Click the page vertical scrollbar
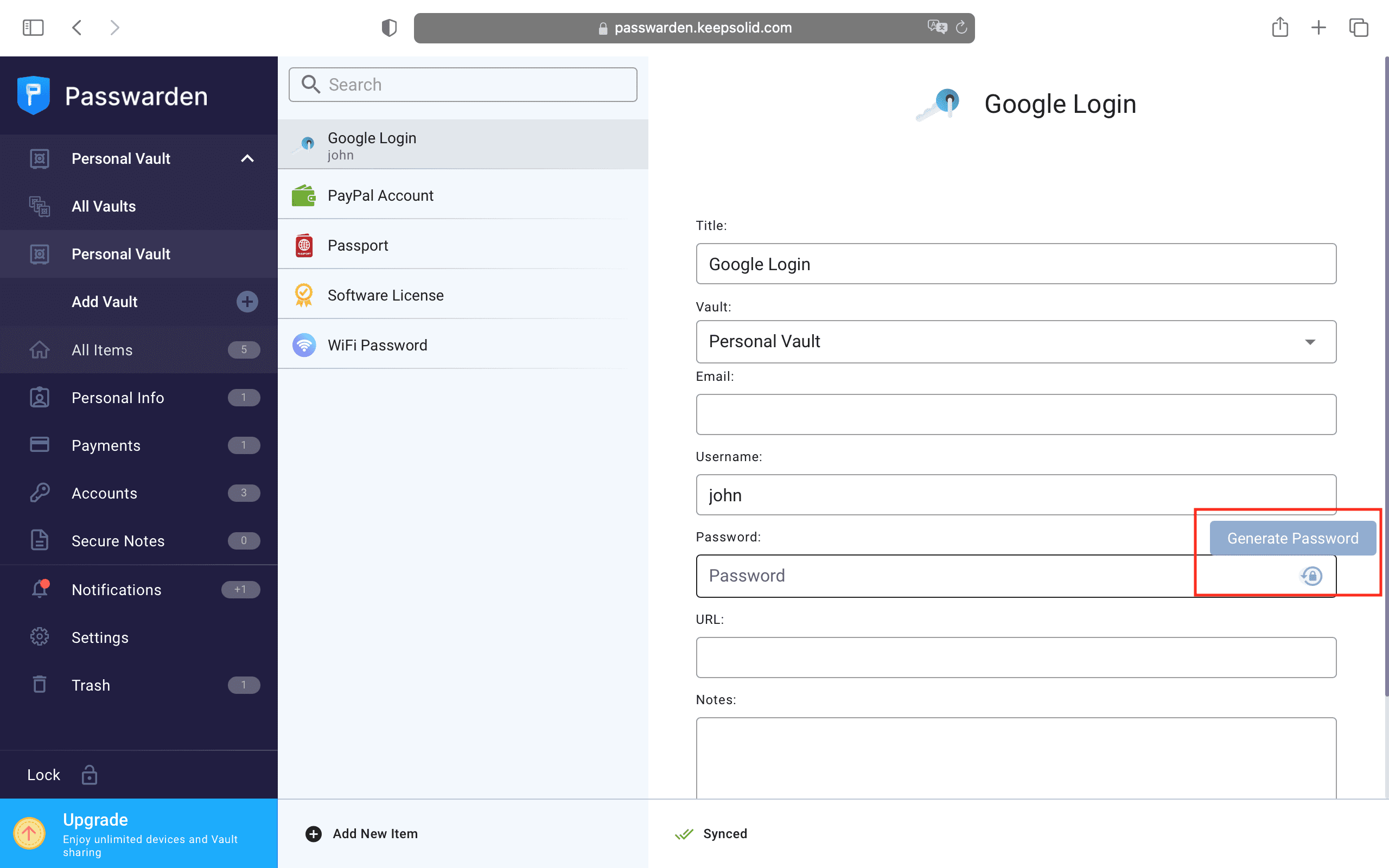 pos(1386,373)
